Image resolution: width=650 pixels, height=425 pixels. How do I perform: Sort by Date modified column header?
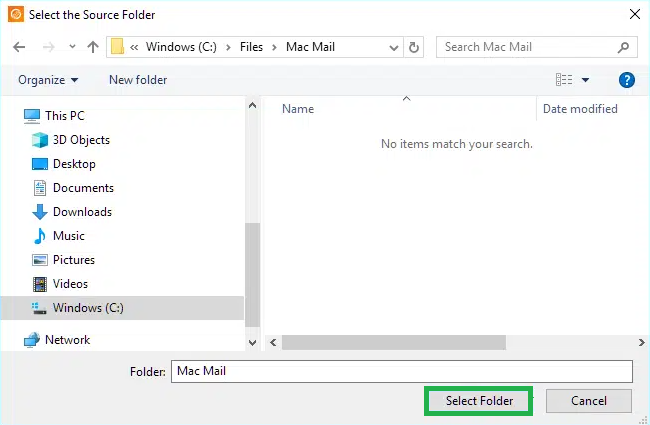(580, 109)
